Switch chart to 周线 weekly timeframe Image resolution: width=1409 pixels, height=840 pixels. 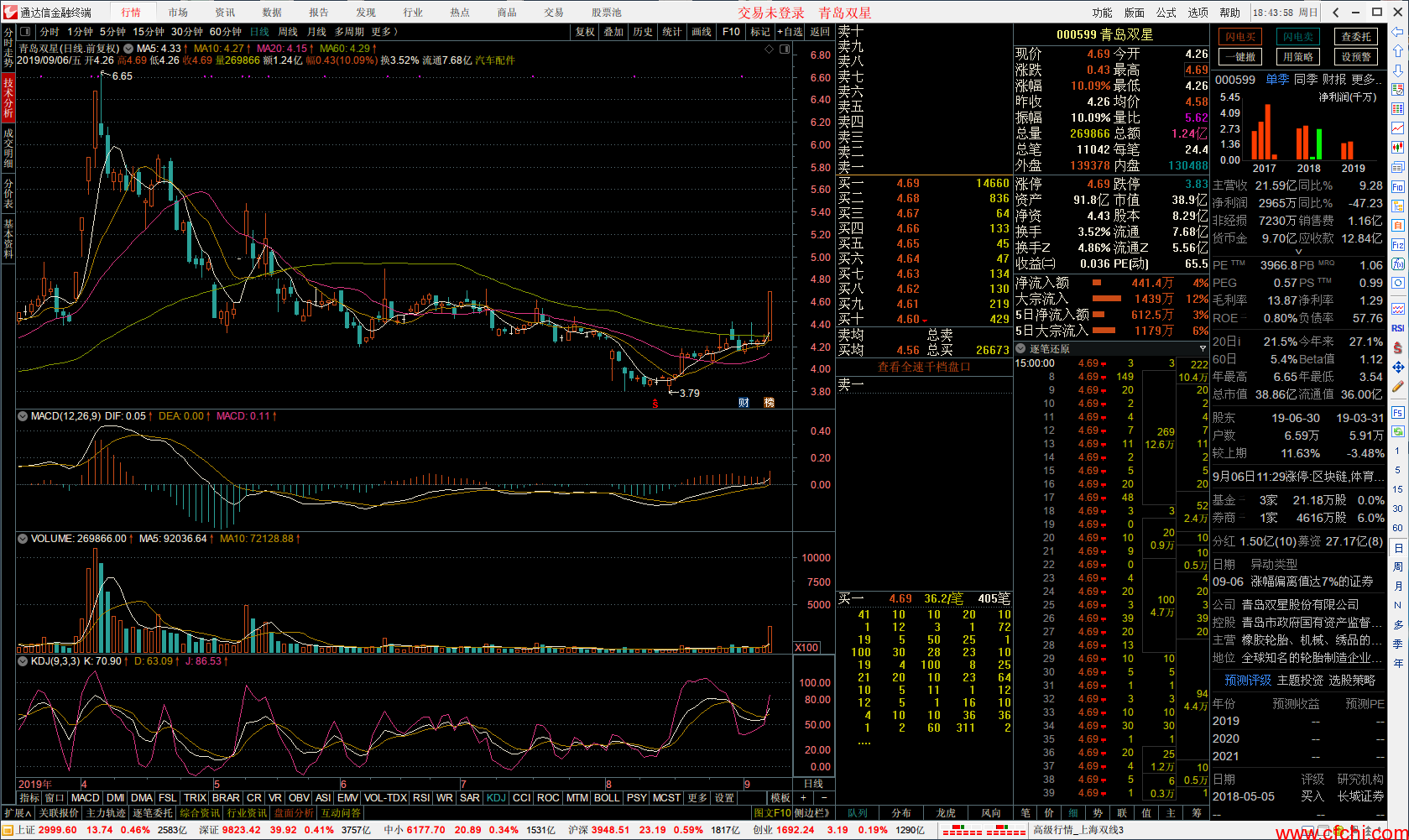(288, 32)
